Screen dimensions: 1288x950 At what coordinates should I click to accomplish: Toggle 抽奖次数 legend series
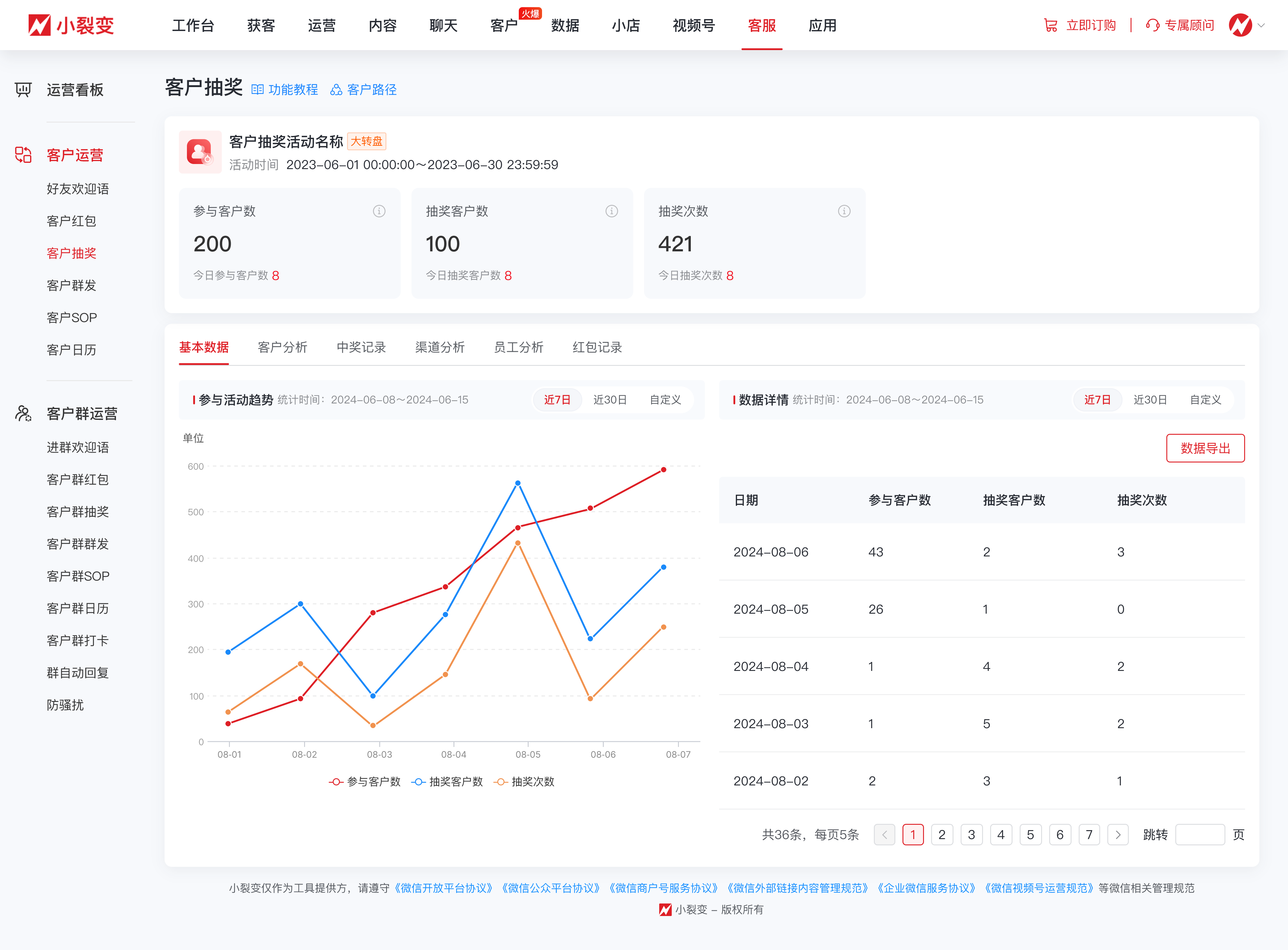tap(524, 782)
